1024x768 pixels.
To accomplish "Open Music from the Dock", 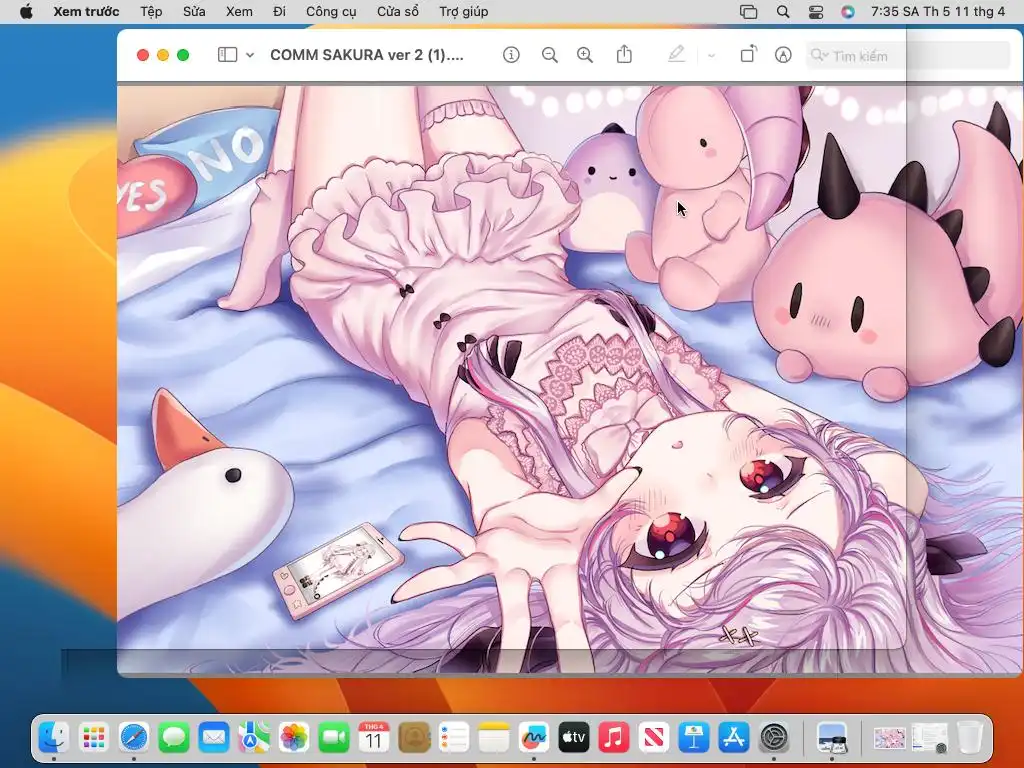I will [614, 737].
